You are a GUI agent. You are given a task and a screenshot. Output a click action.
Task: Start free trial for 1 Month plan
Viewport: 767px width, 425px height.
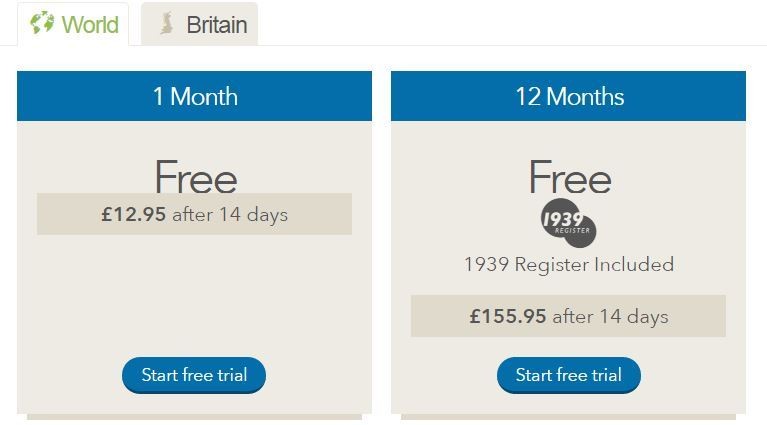click(x=194, y=375)
